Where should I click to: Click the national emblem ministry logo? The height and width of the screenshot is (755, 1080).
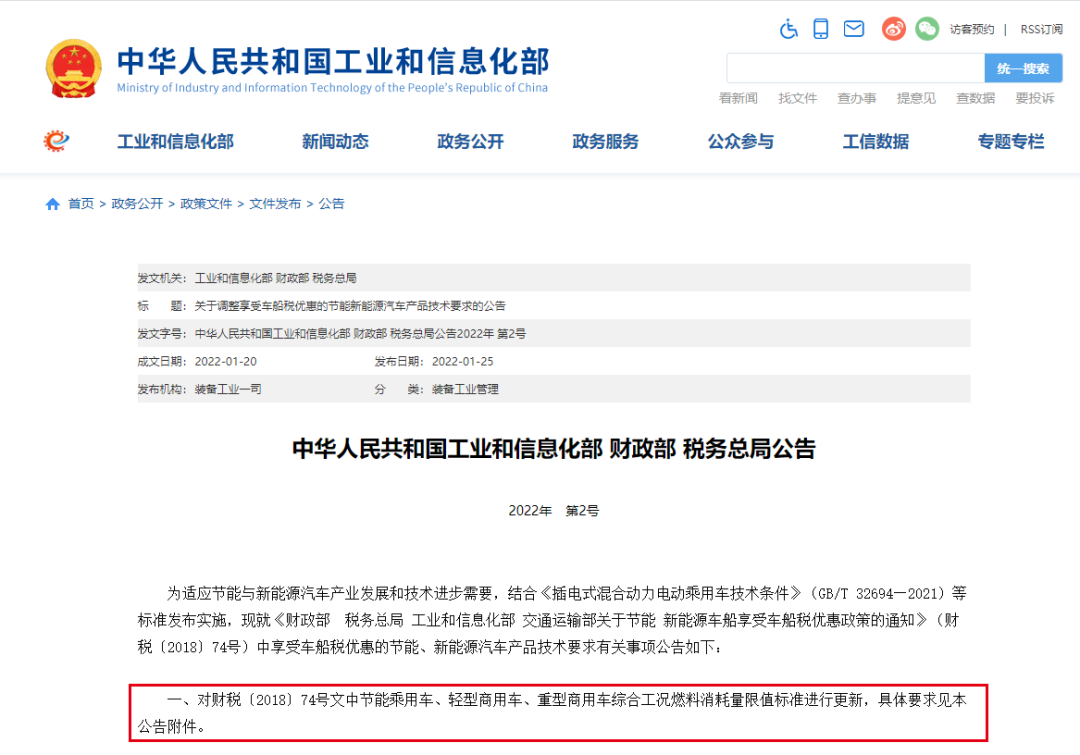pos(73,68)
